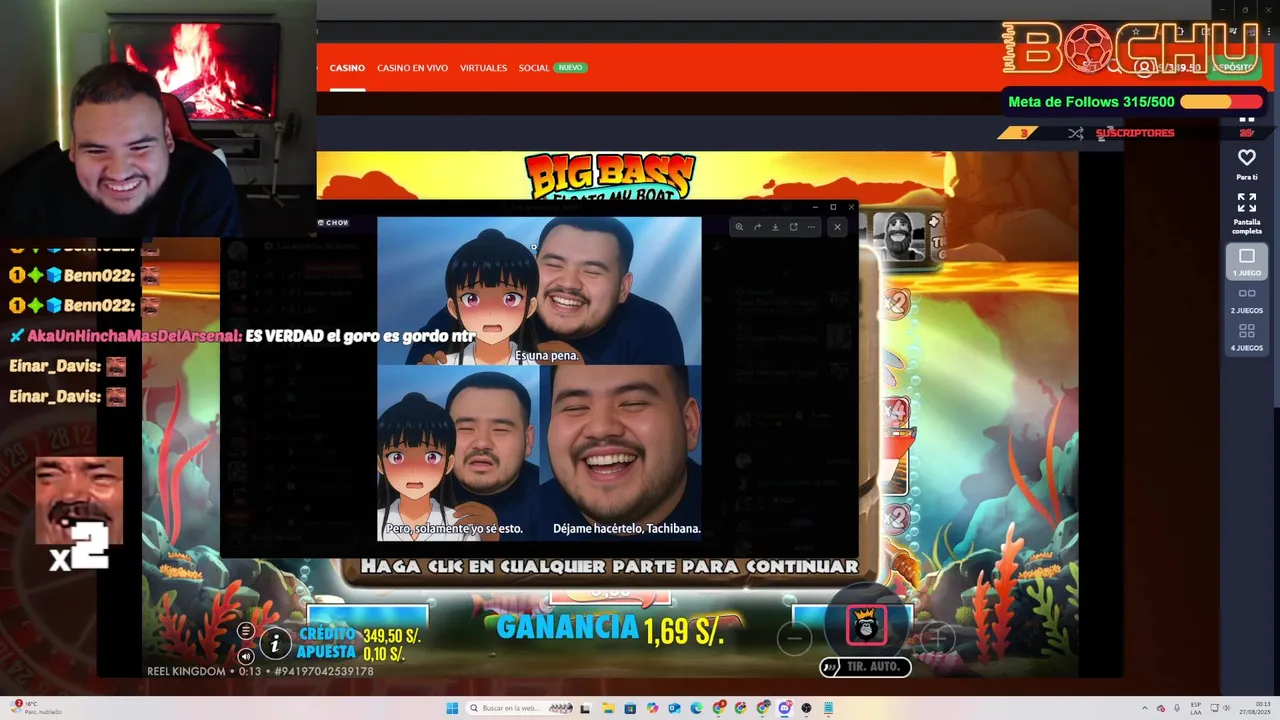
Task: Open the game info 'i' button
Action: click(275, 643)
